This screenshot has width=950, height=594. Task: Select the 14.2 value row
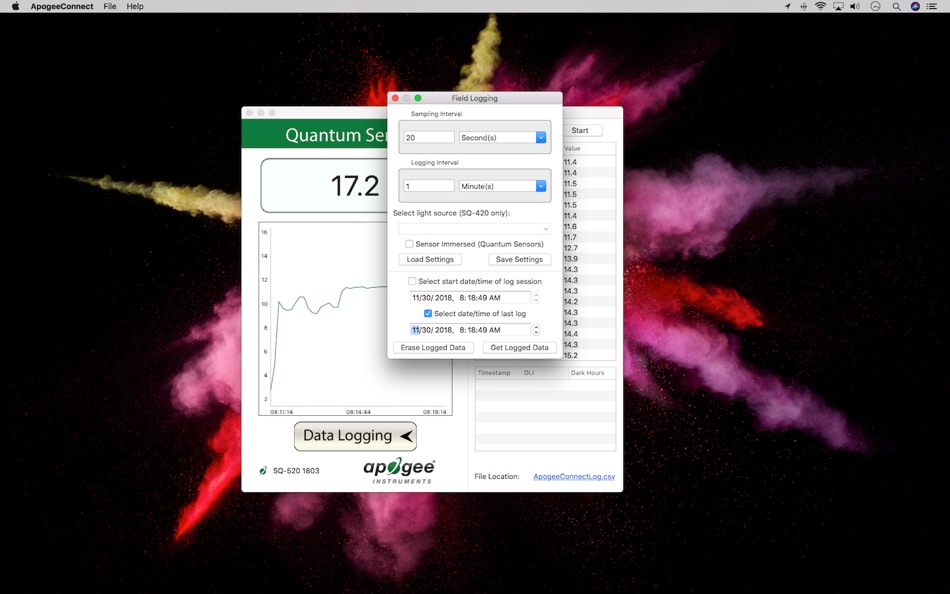tap(589, 302)
